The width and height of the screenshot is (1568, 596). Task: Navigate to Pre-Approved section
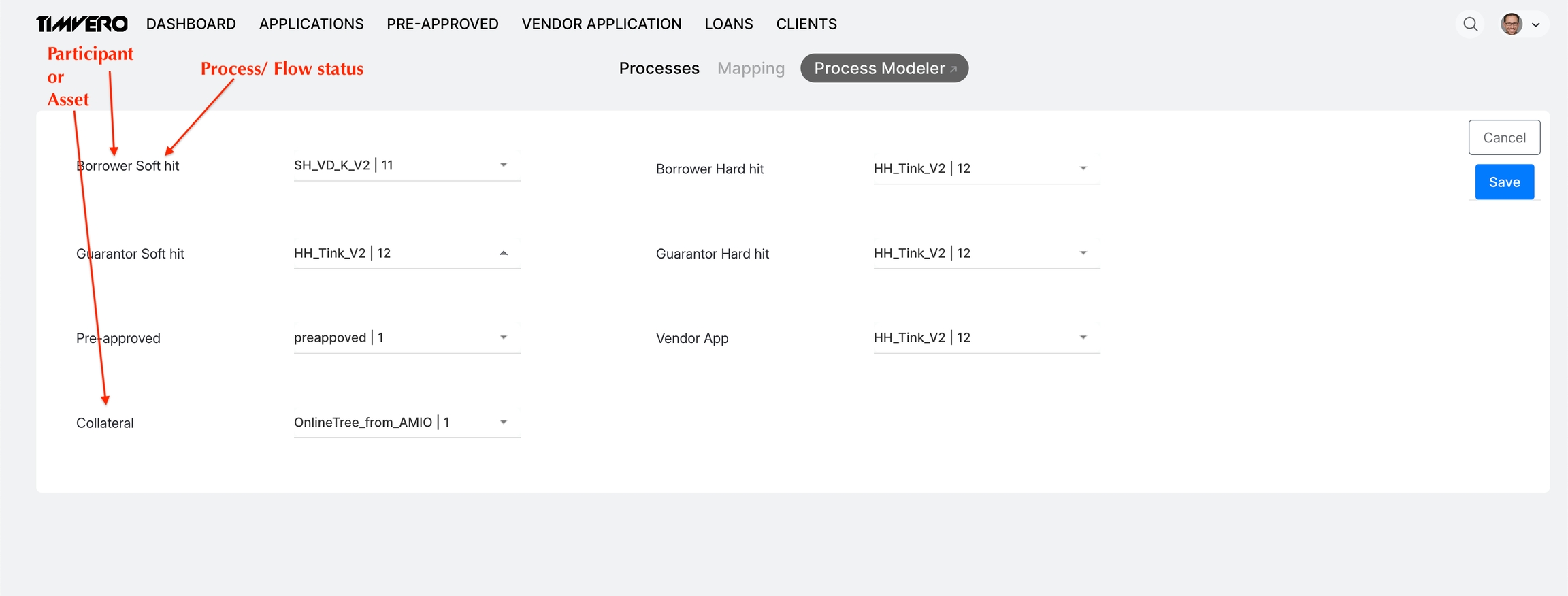pos(442,24)
